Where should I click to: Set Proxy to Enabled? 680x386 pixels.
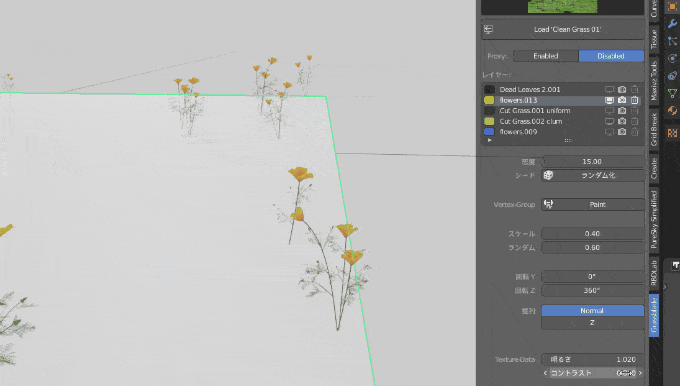pyautogui.click(x=546, y=56)
